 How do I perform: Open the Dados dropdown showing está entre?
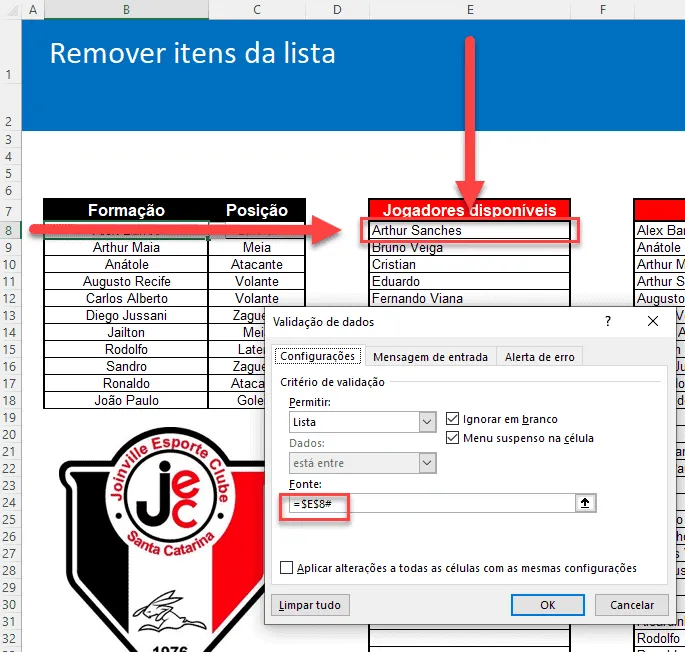[363, 463]
